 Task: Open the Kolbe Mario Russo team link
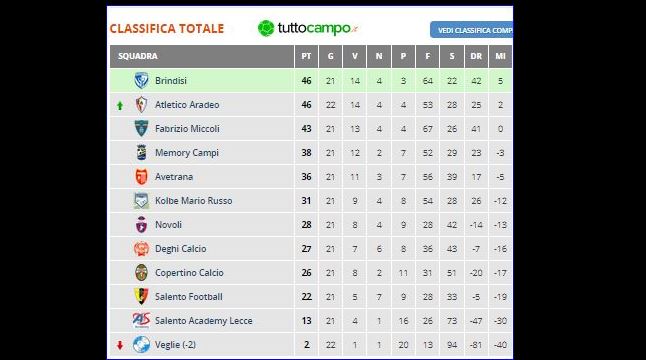click(194, 201)
